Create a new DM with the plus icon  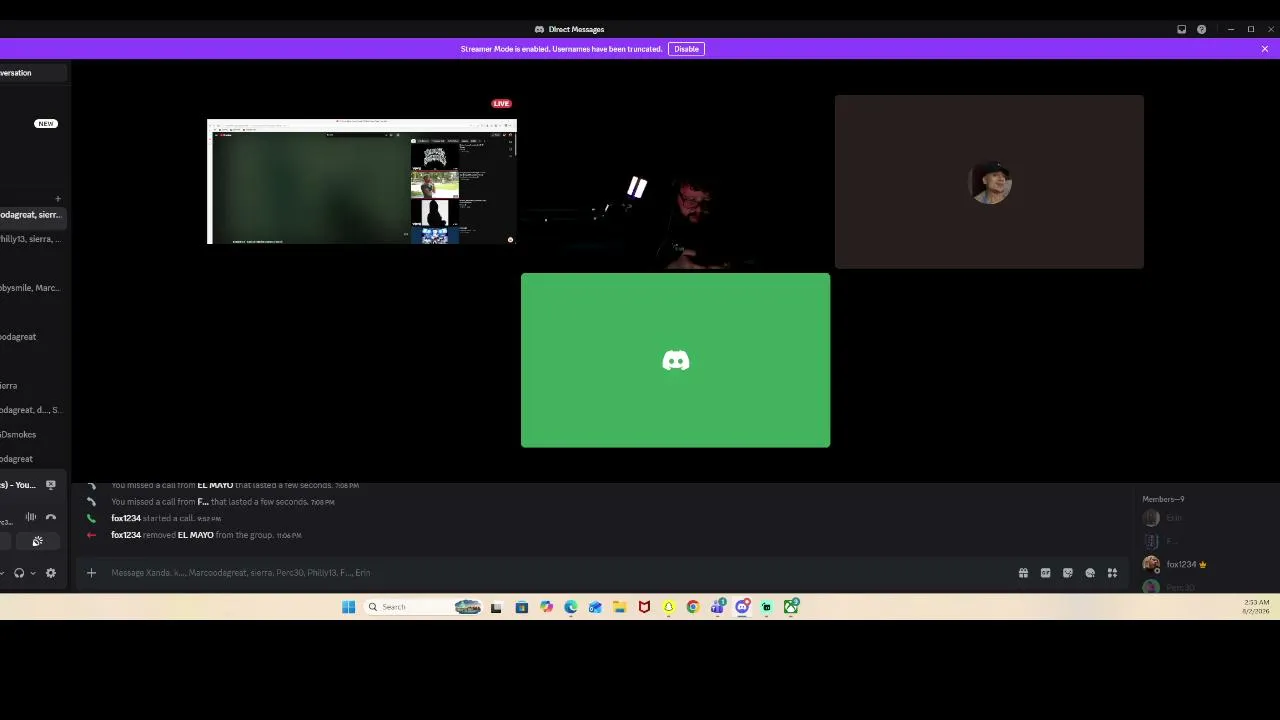click(x=58, y=199)
